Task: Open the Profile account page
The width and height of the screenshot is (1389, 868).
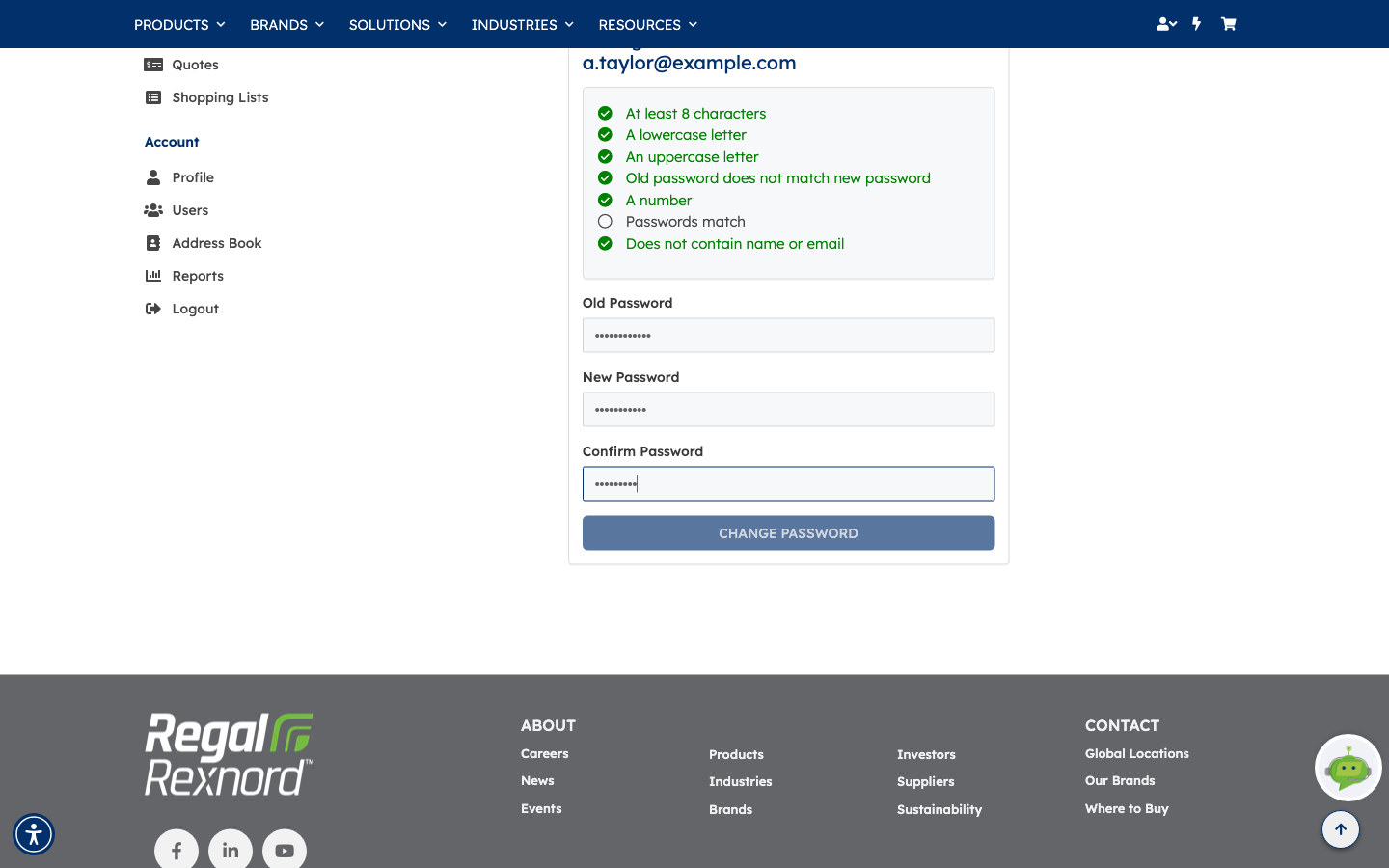Action: pos(193,177)
